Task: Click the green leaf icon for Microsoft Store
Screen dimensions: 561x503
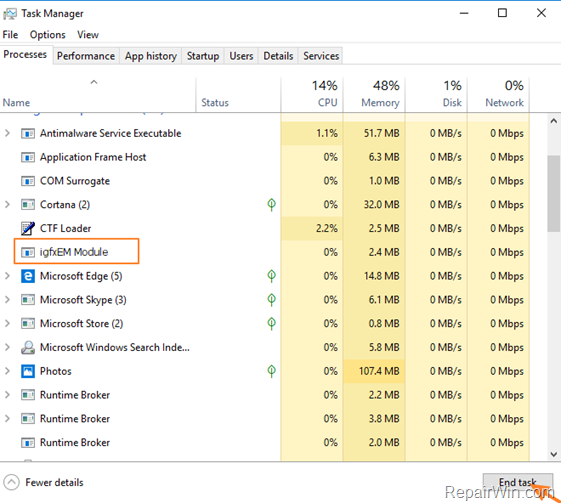Action: coord(272,324)
